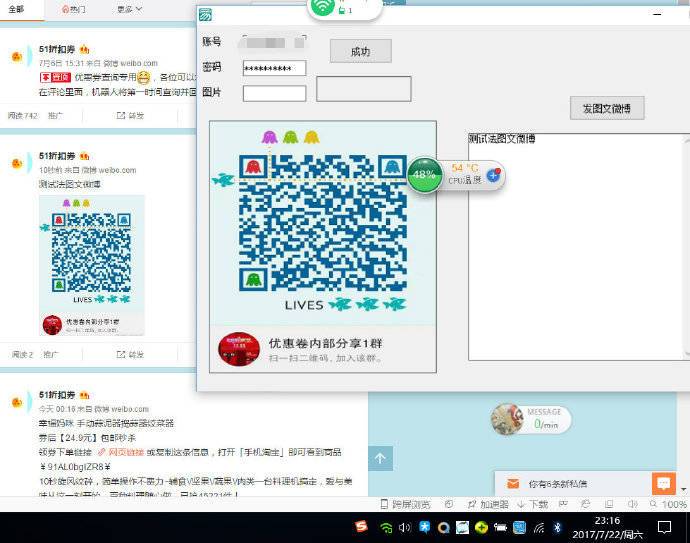Image resolution: width=690 pixels, height=543 pixels.
Task: Open the Windows Action Center icon
Action: (x=664, y=527)
